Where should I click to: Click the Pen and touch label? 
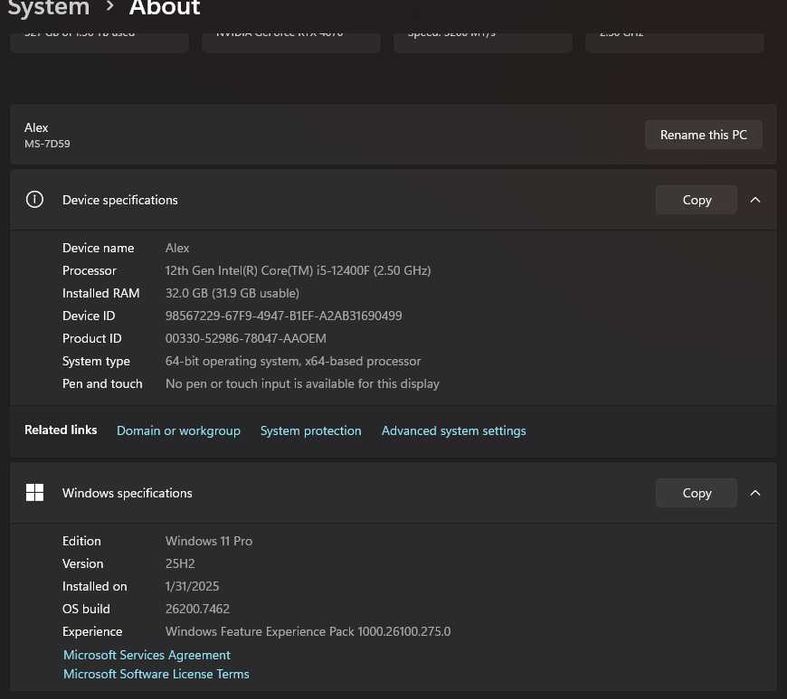(102, 384)
